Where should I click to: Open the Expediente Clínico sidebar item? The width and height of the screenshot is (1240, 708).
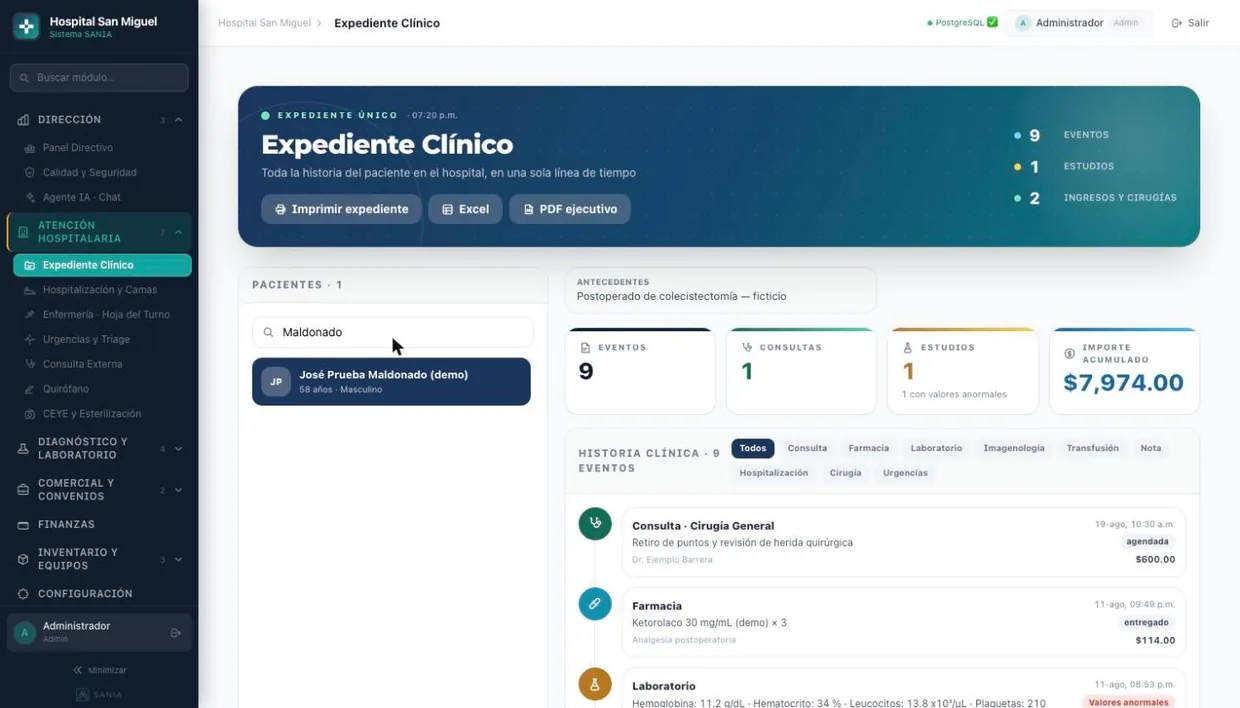[102, 265]
